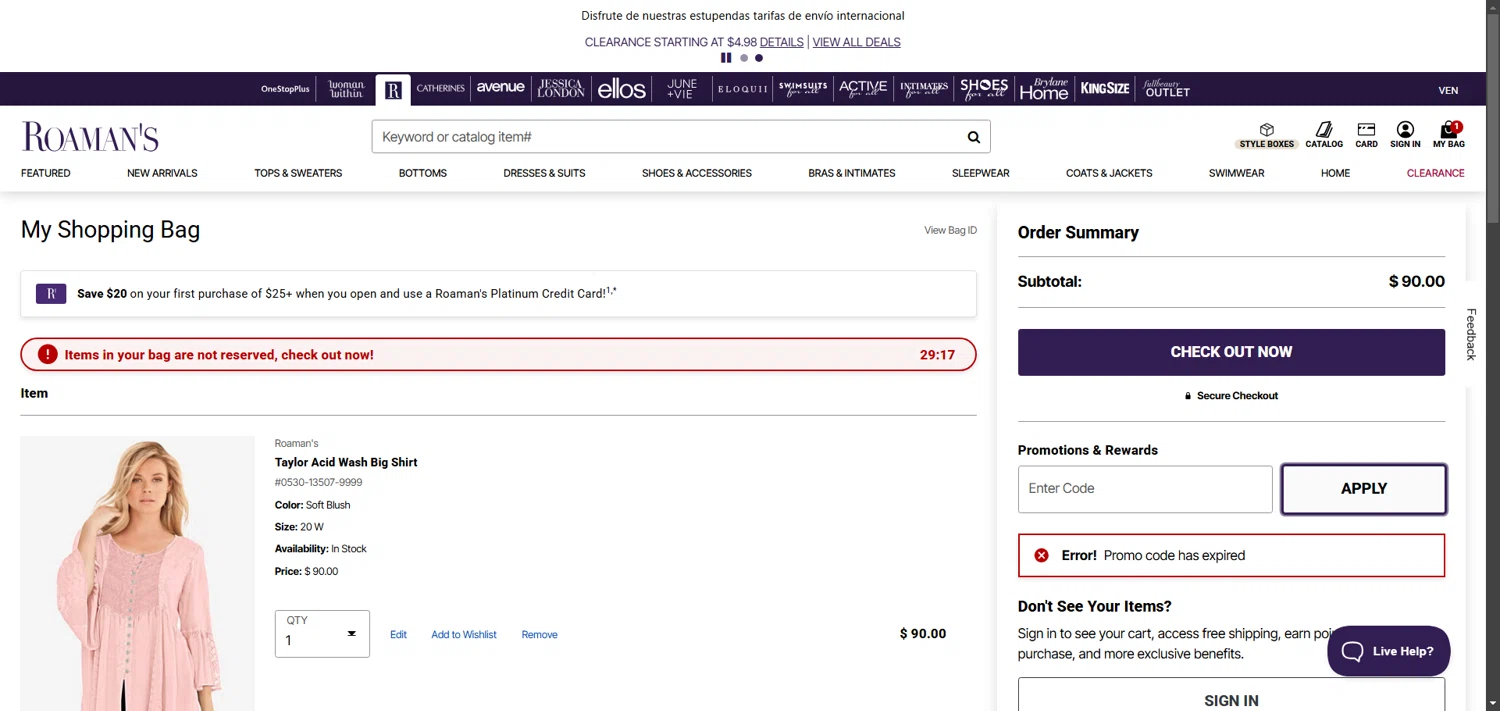Click View Bag ID link
The height and width of the screenshot is (711, 1500).
coord(950,230)
